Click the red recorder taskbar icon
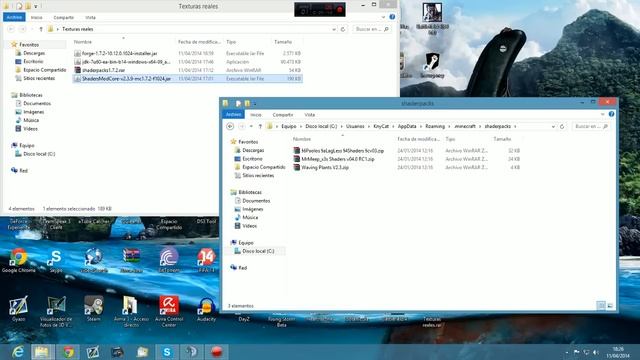The image size is (640, 360). click(x=216, y=352)
